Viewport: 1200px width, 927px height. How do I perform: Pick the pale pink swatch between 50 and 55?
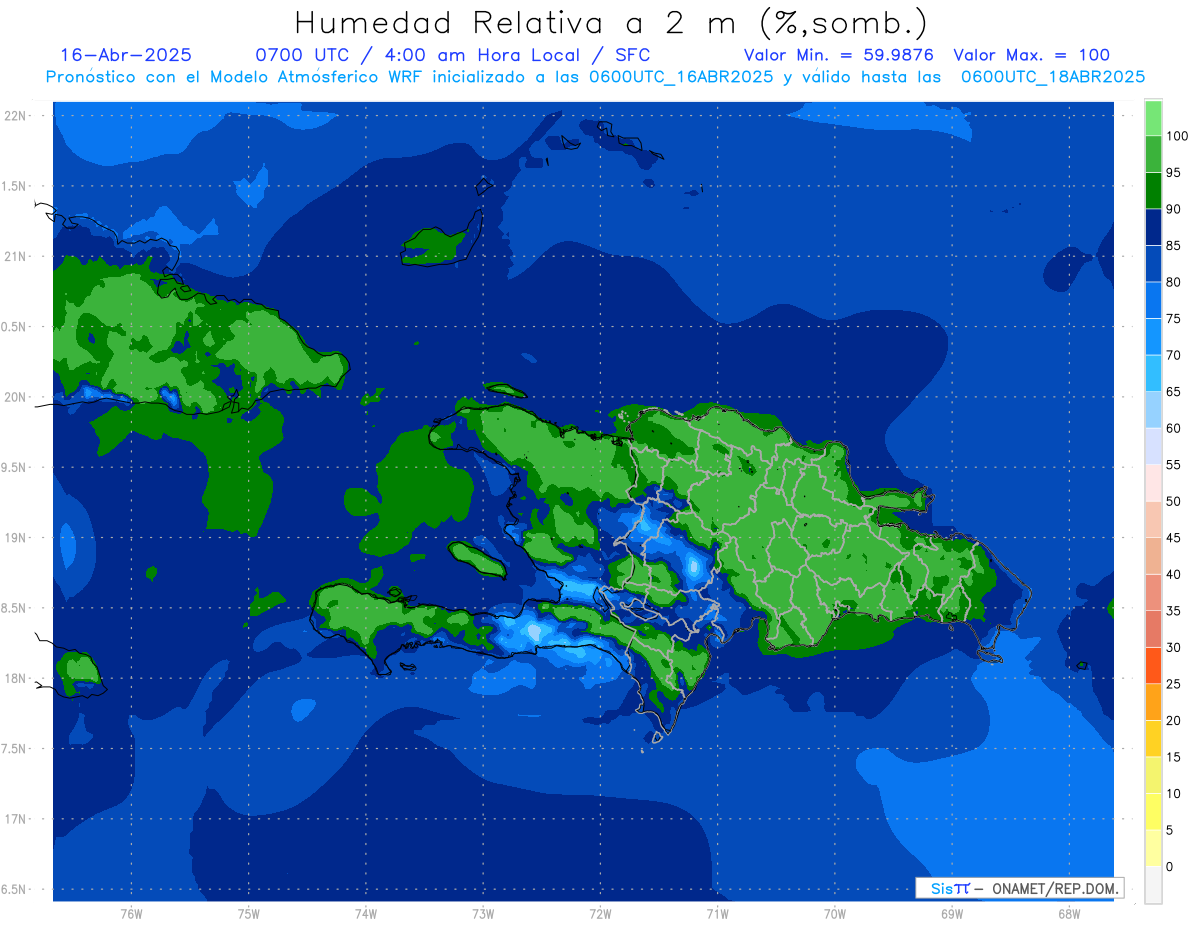coord(1153,483)
